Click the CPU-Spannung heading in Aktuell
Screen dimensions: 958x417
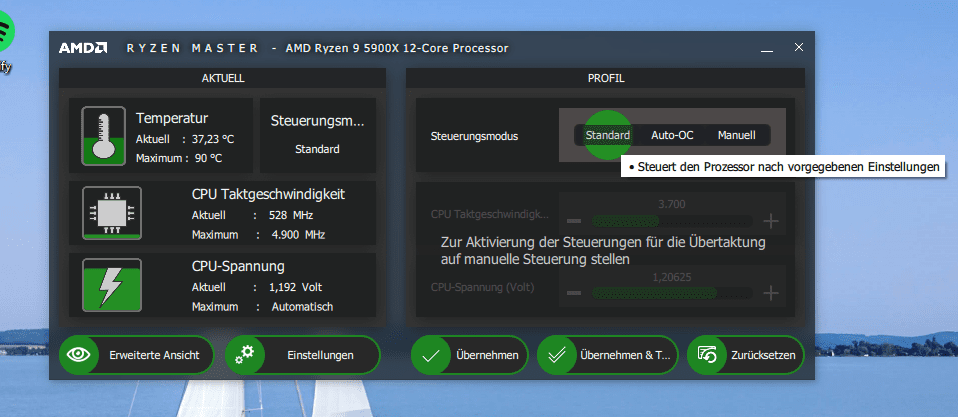[238, 266]
